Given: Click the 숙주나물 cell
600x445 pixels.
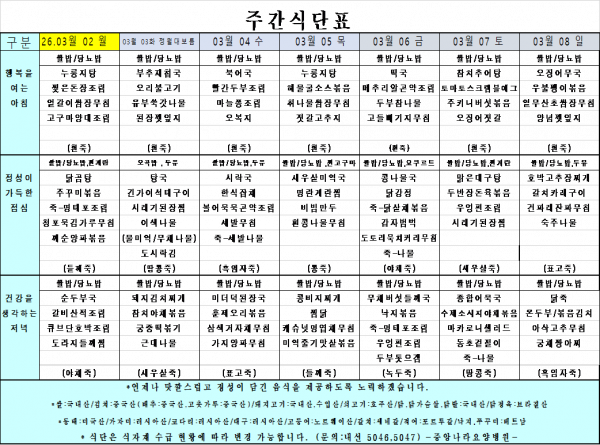Looking at the screenshot, I should (559, 223).
